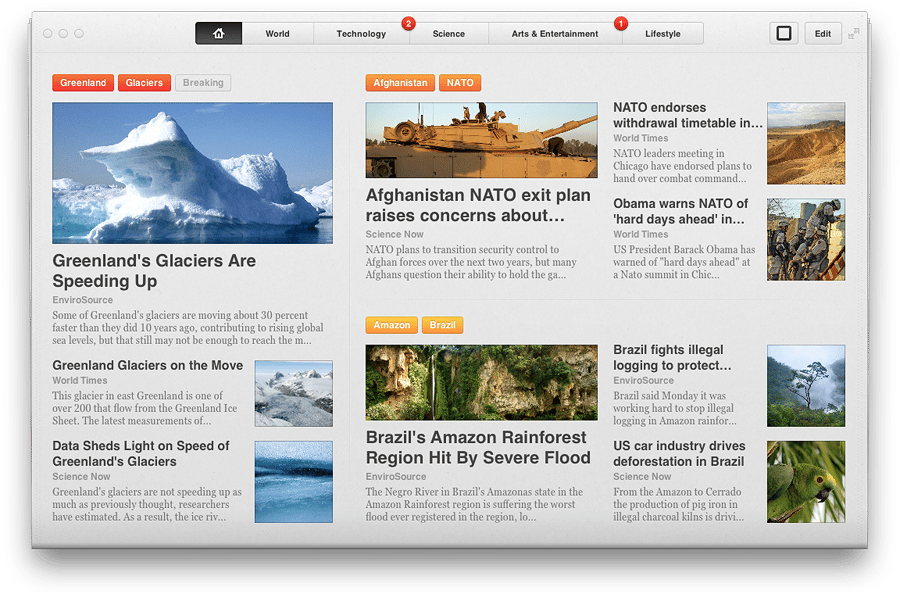Open the Technology tab
Viewport: 900px width, 594px height.
[361, 34]
